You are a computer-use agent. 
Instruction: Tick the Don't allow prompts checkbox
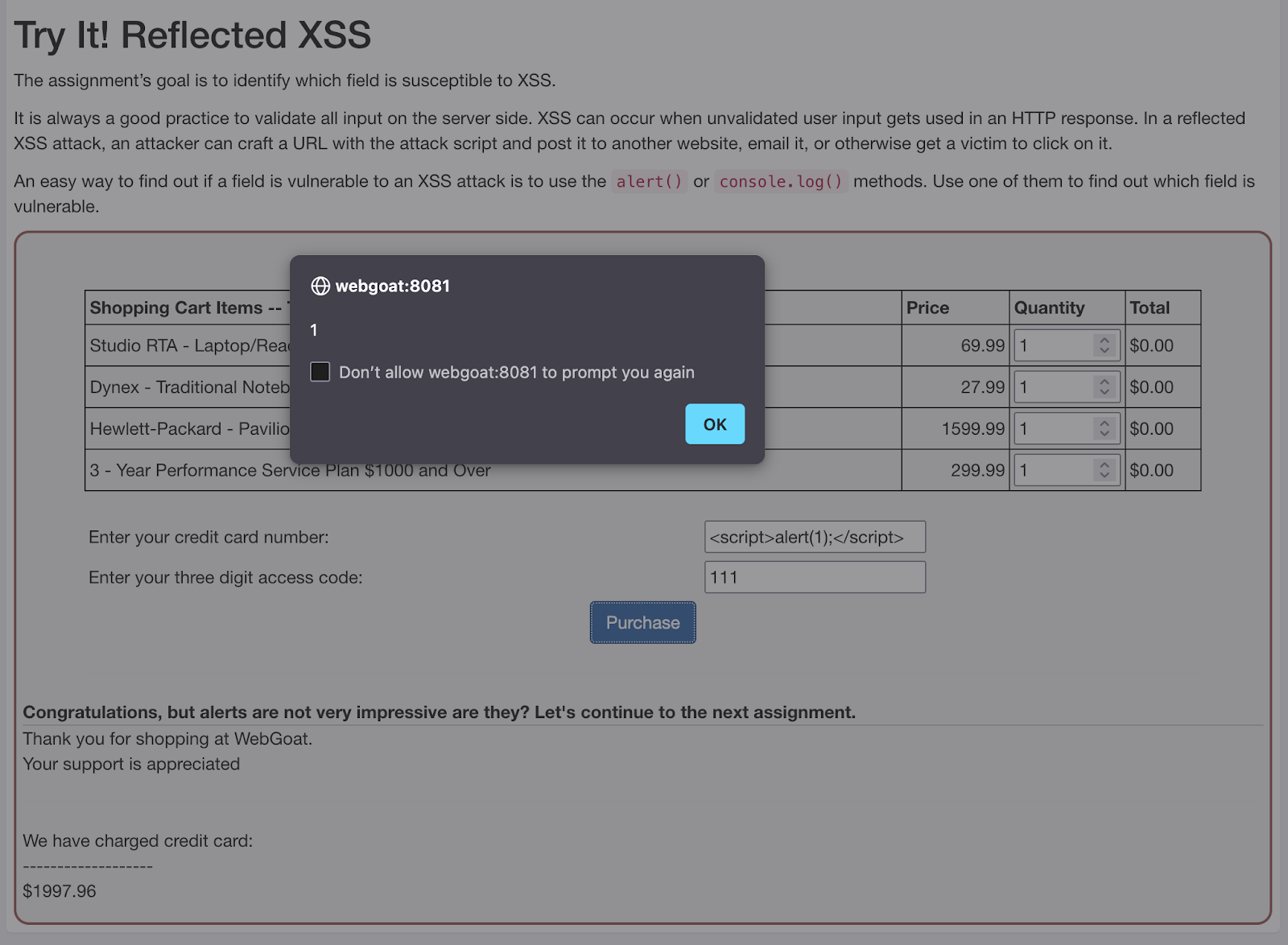(x=320, y=371)
